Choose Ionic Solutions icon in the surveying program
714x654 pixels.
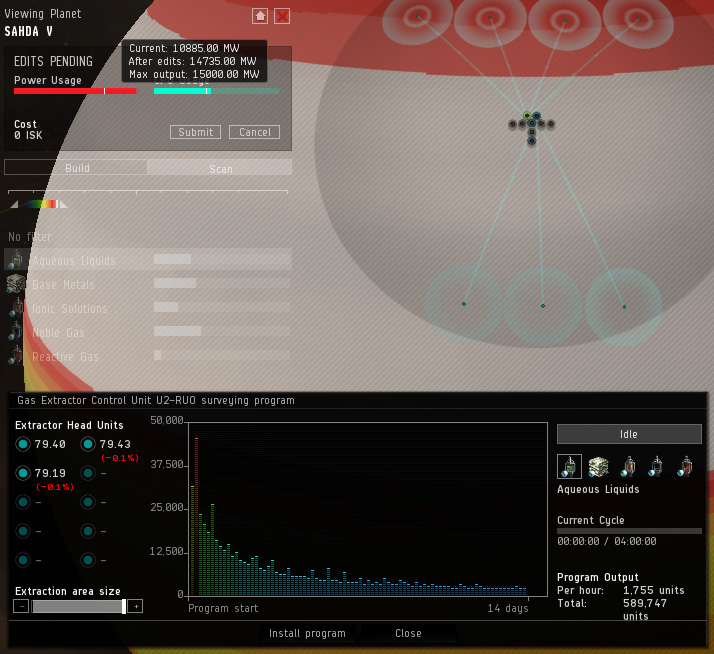(628, 466)
